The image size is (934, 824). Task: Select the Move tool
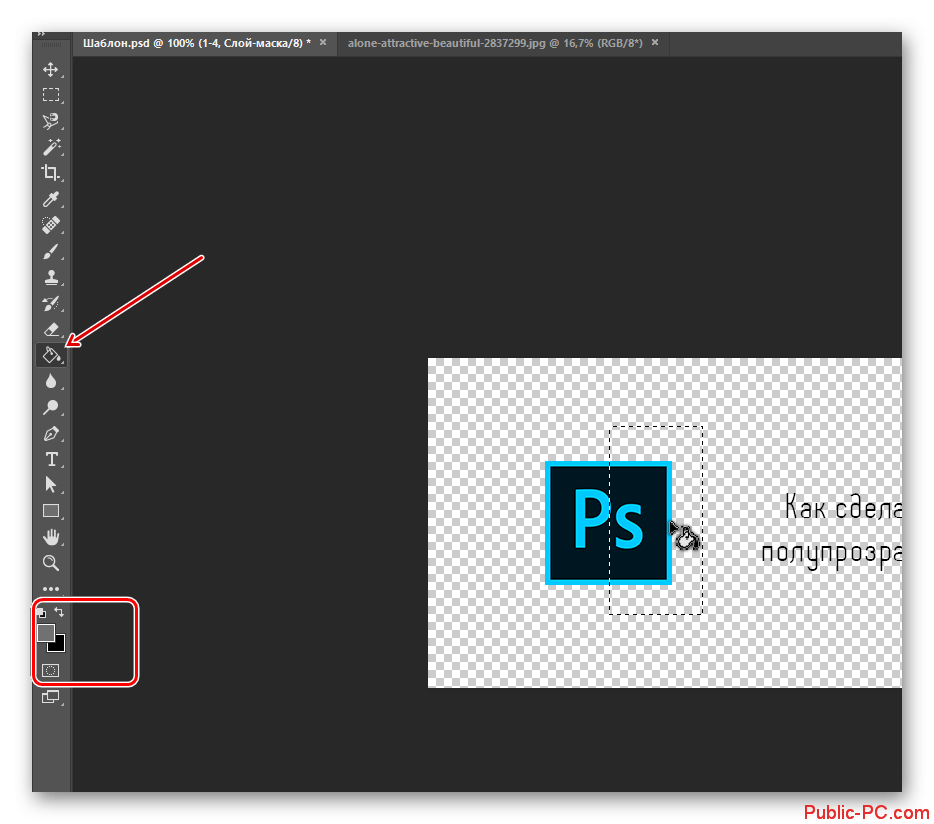click(x=50, y=70)
